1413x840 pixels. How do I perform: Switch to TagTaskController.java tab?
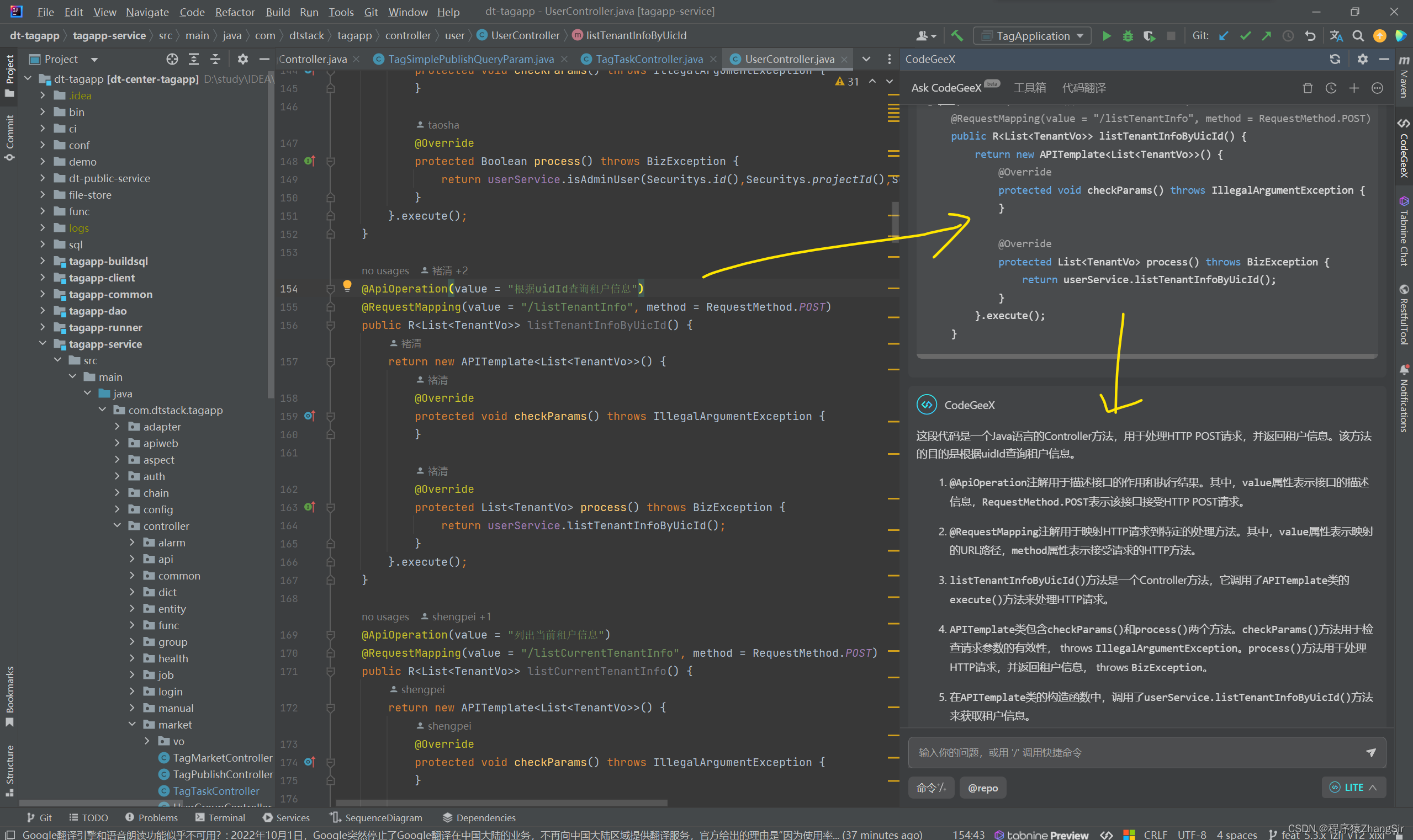[649, 59]
